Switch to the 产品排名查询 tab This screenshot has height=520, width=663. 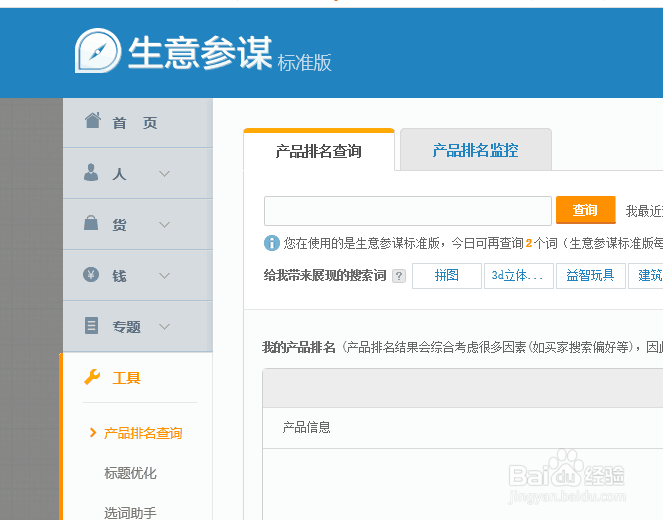pyautogui.click(x=319, y=150)
